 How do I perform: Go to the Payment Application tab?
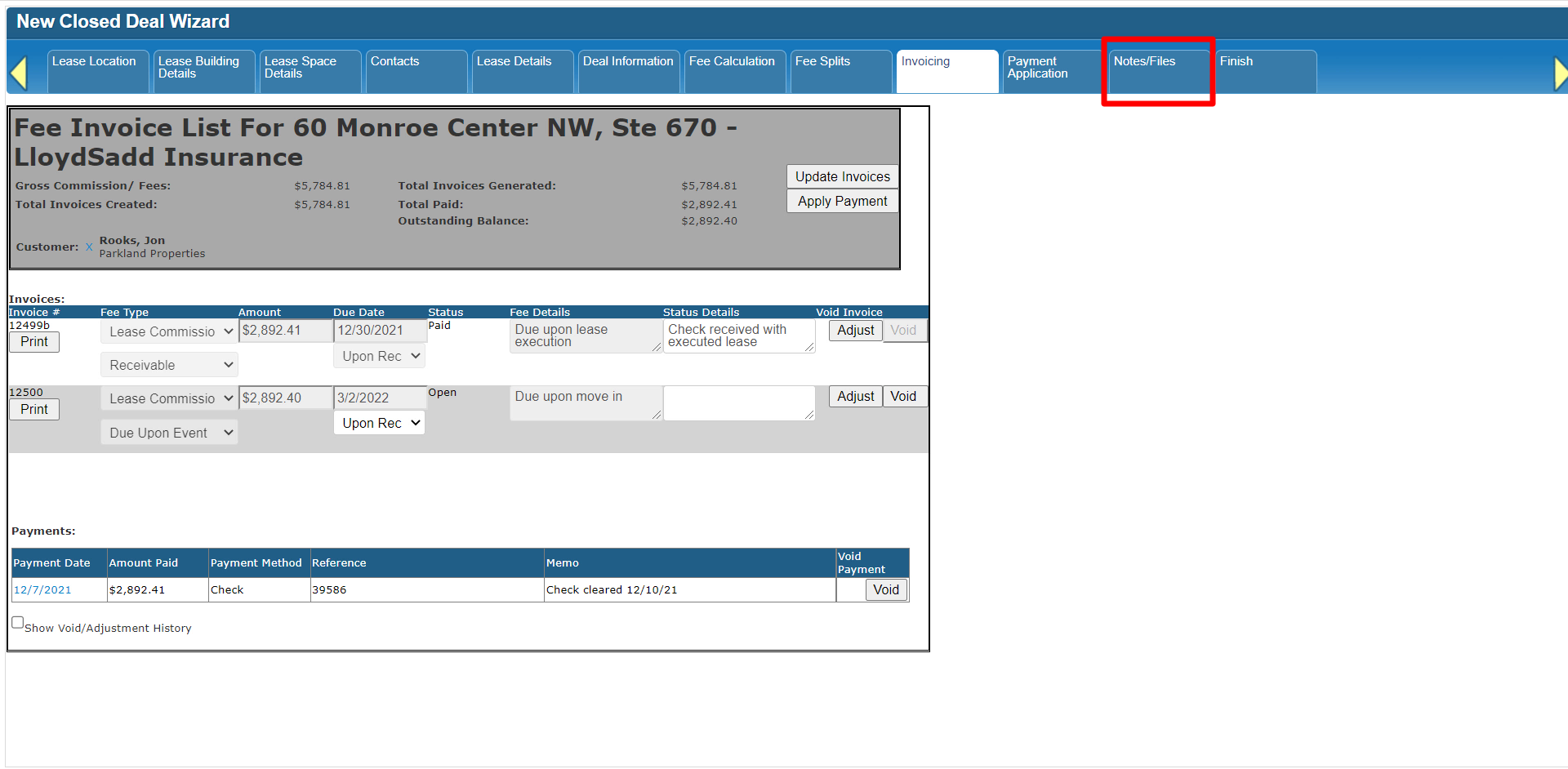pos(1051,70)
